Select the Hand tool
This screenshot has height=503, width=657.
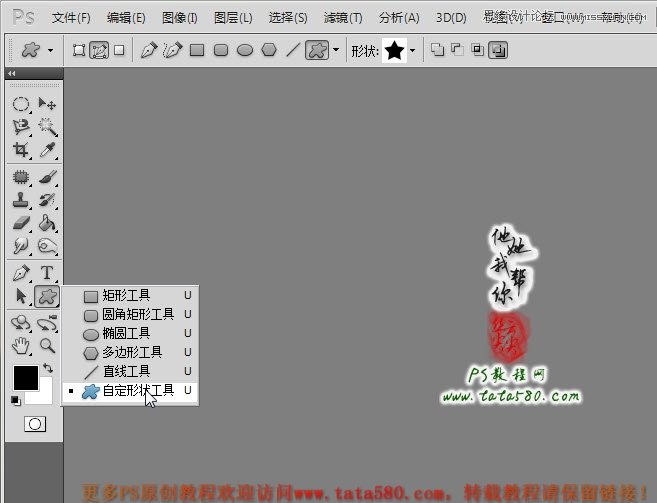coord(21,346)
